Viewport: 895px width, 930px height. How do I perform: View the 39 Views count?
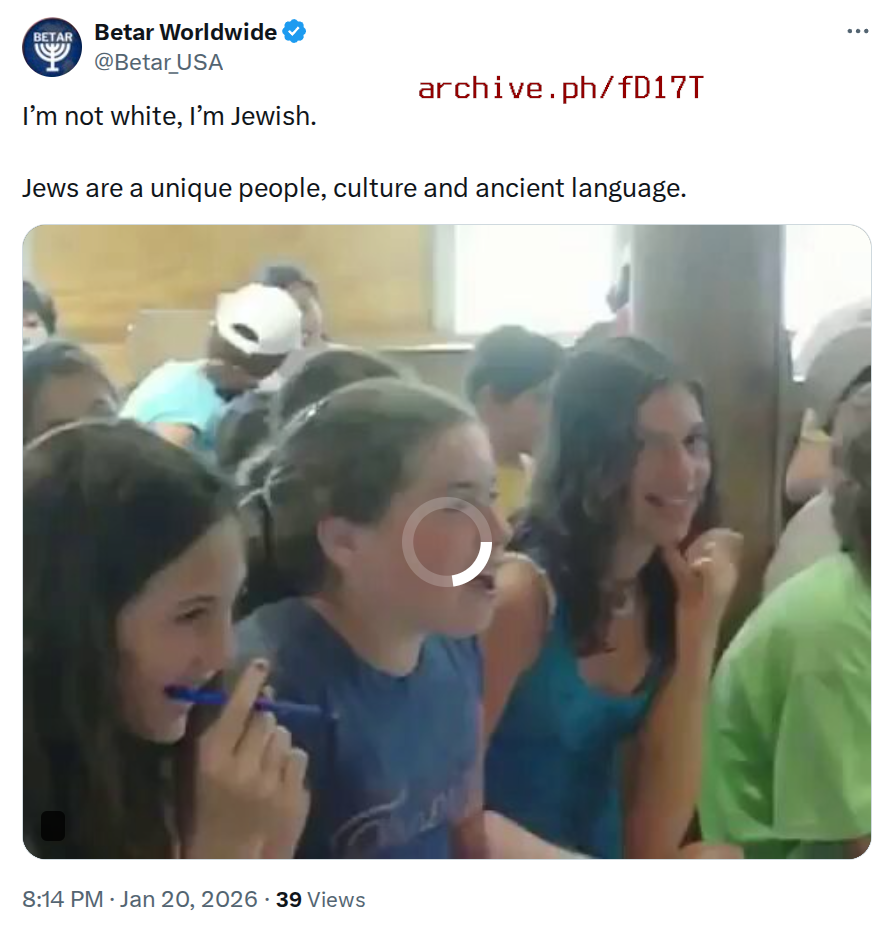tap(320, 899)
